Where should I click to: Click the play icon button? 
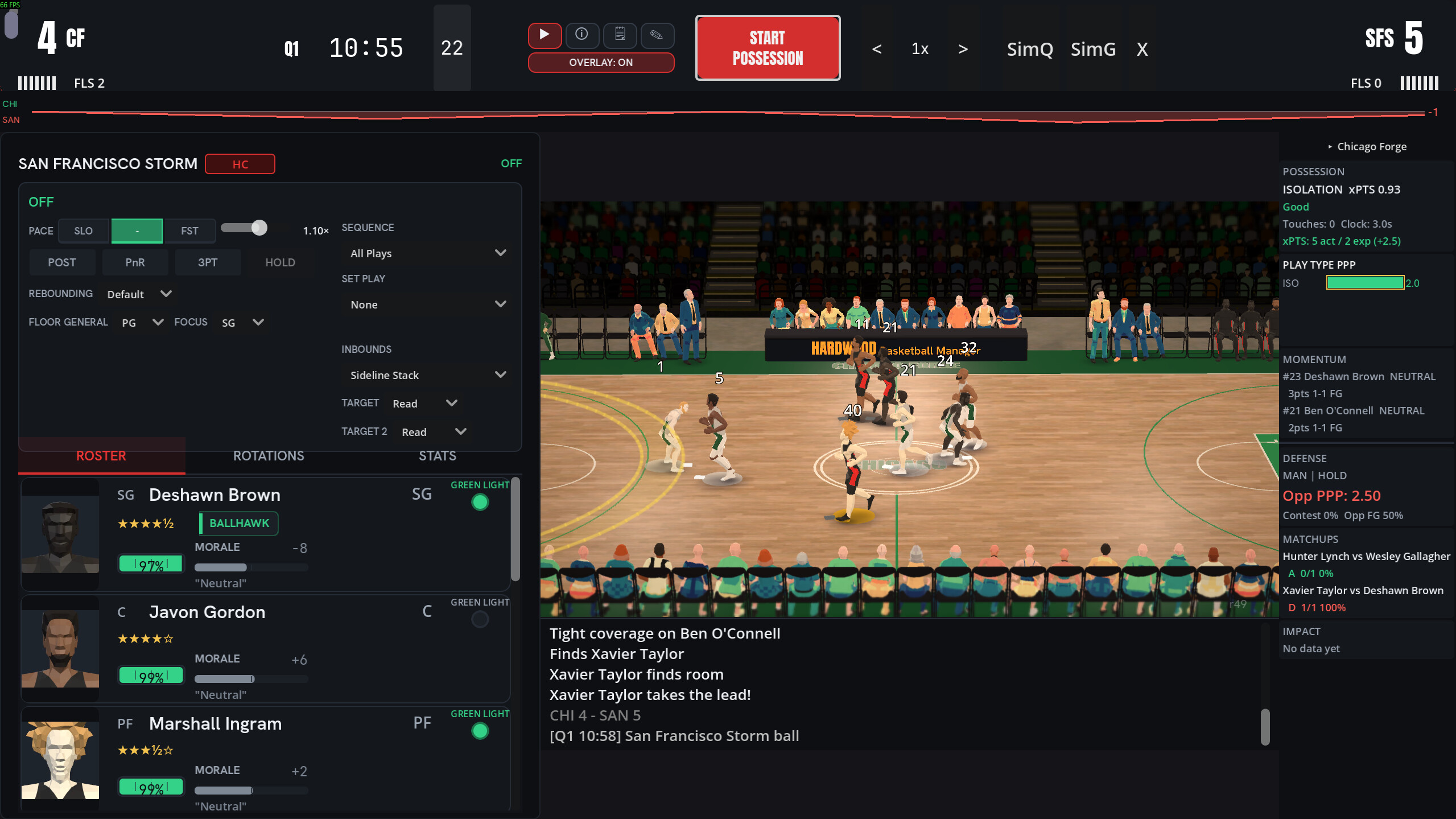[x=545, y=35]
